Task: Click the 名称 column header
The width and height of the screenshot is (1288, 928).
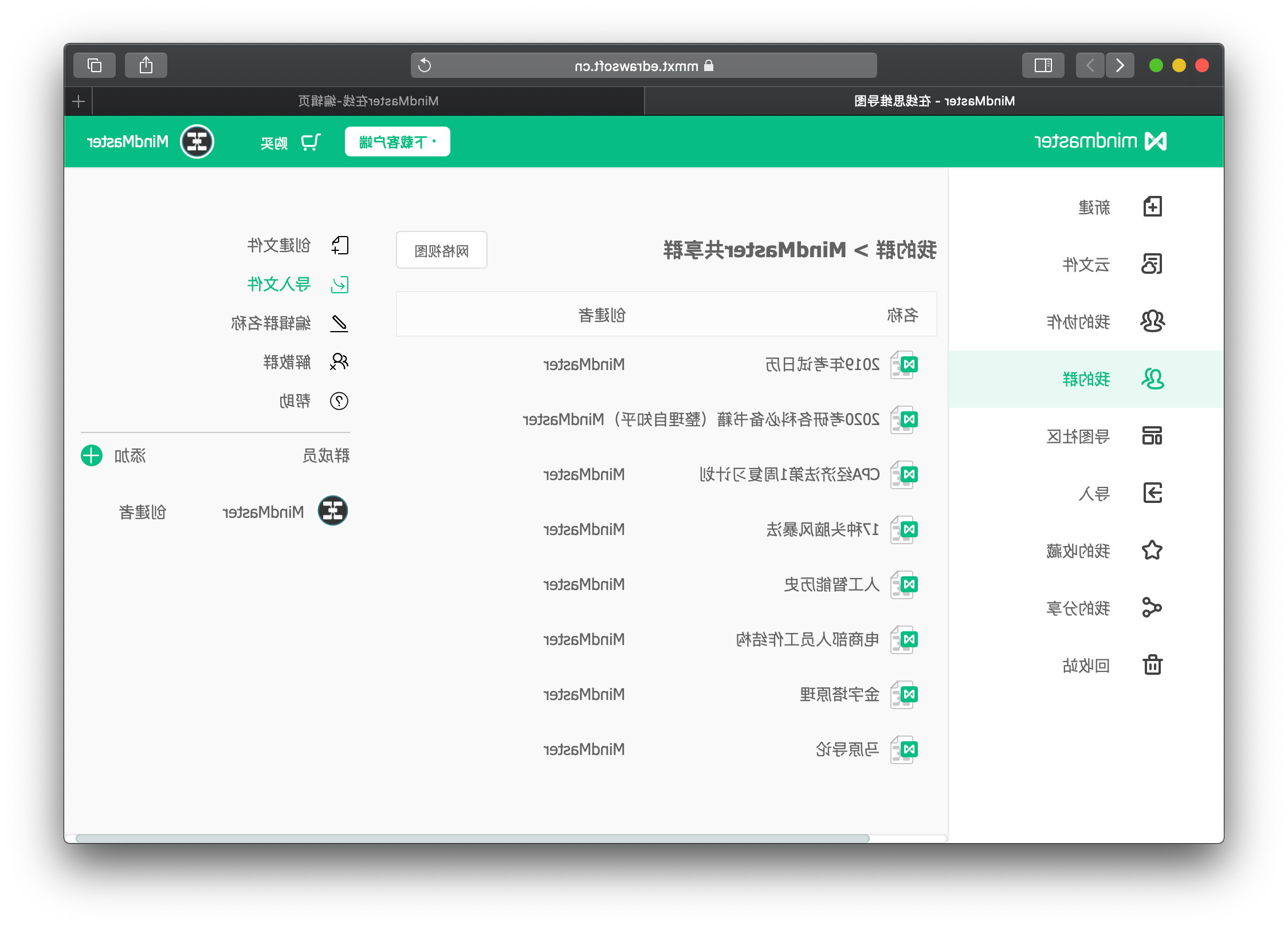Action: (x=903, y=314)
